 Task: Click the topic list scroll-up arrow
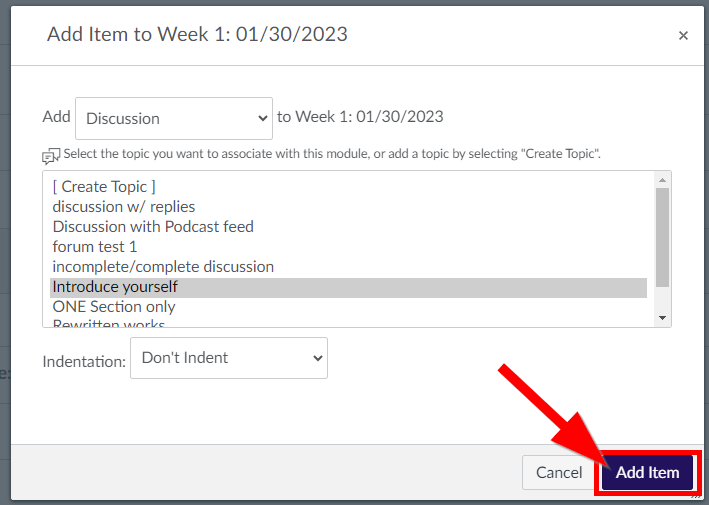click(662, 180)
